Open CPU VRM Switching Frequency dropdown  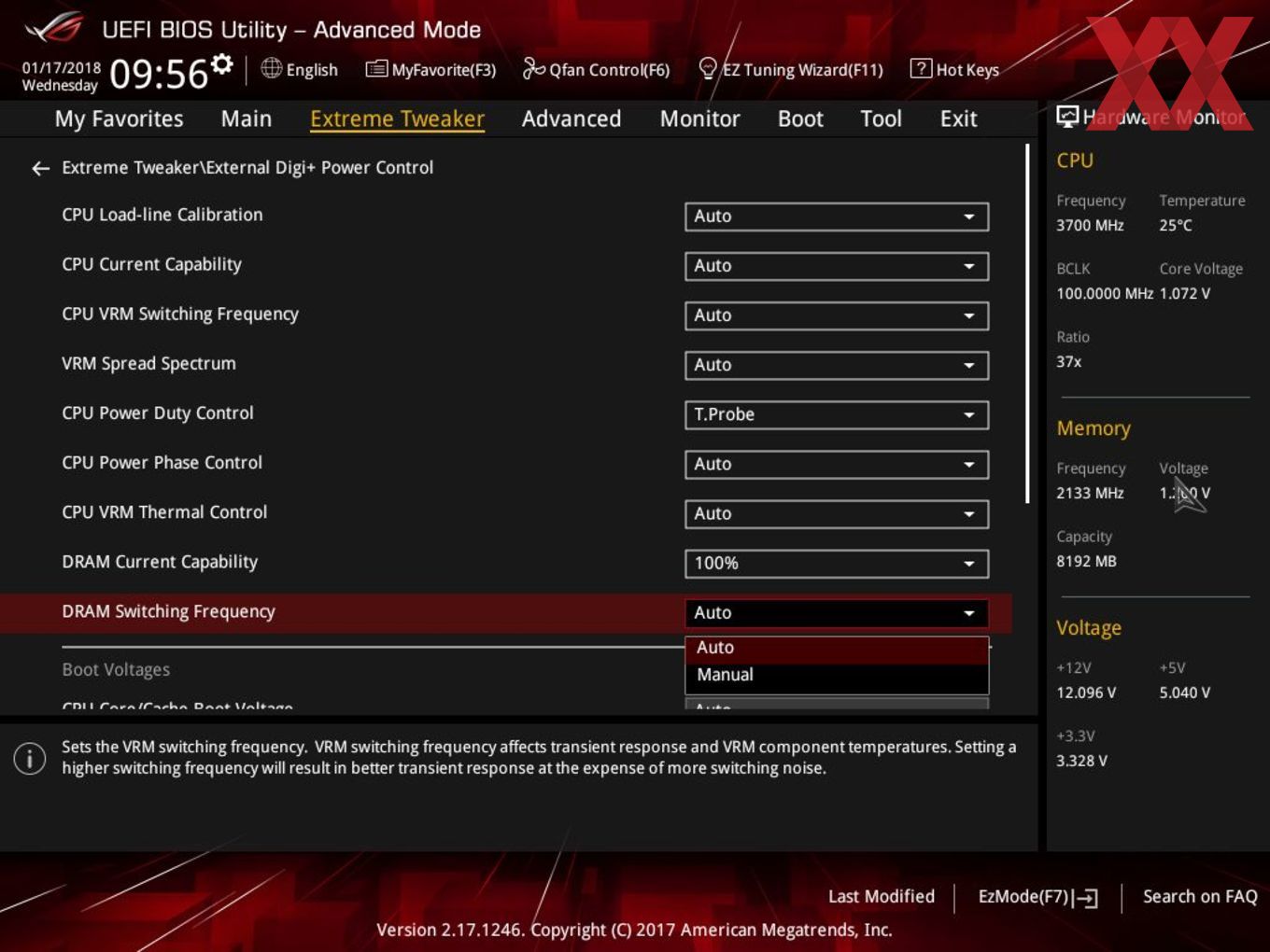point(836,315)
